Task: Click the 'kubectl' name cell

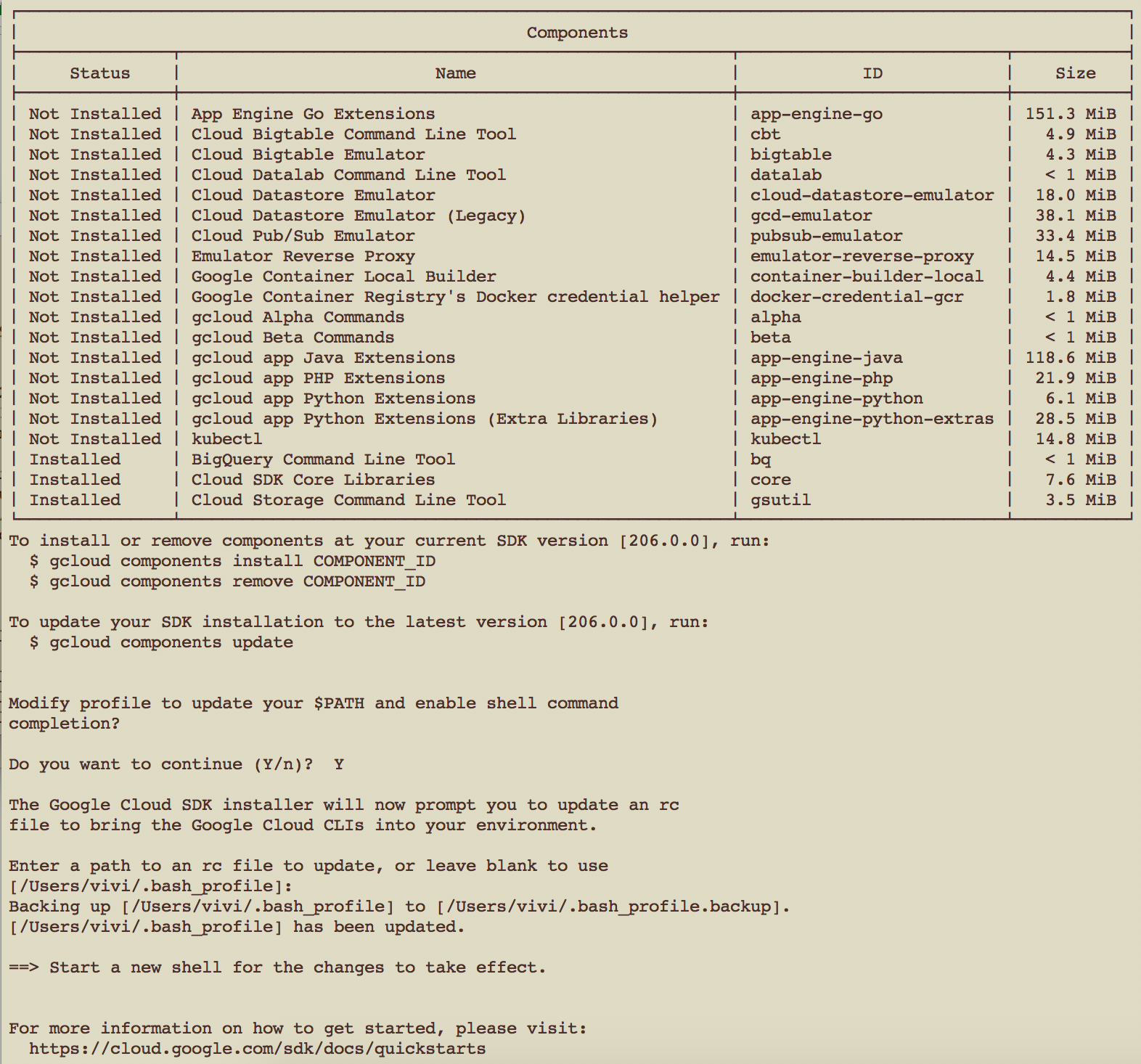Action: tap(226, 439)
